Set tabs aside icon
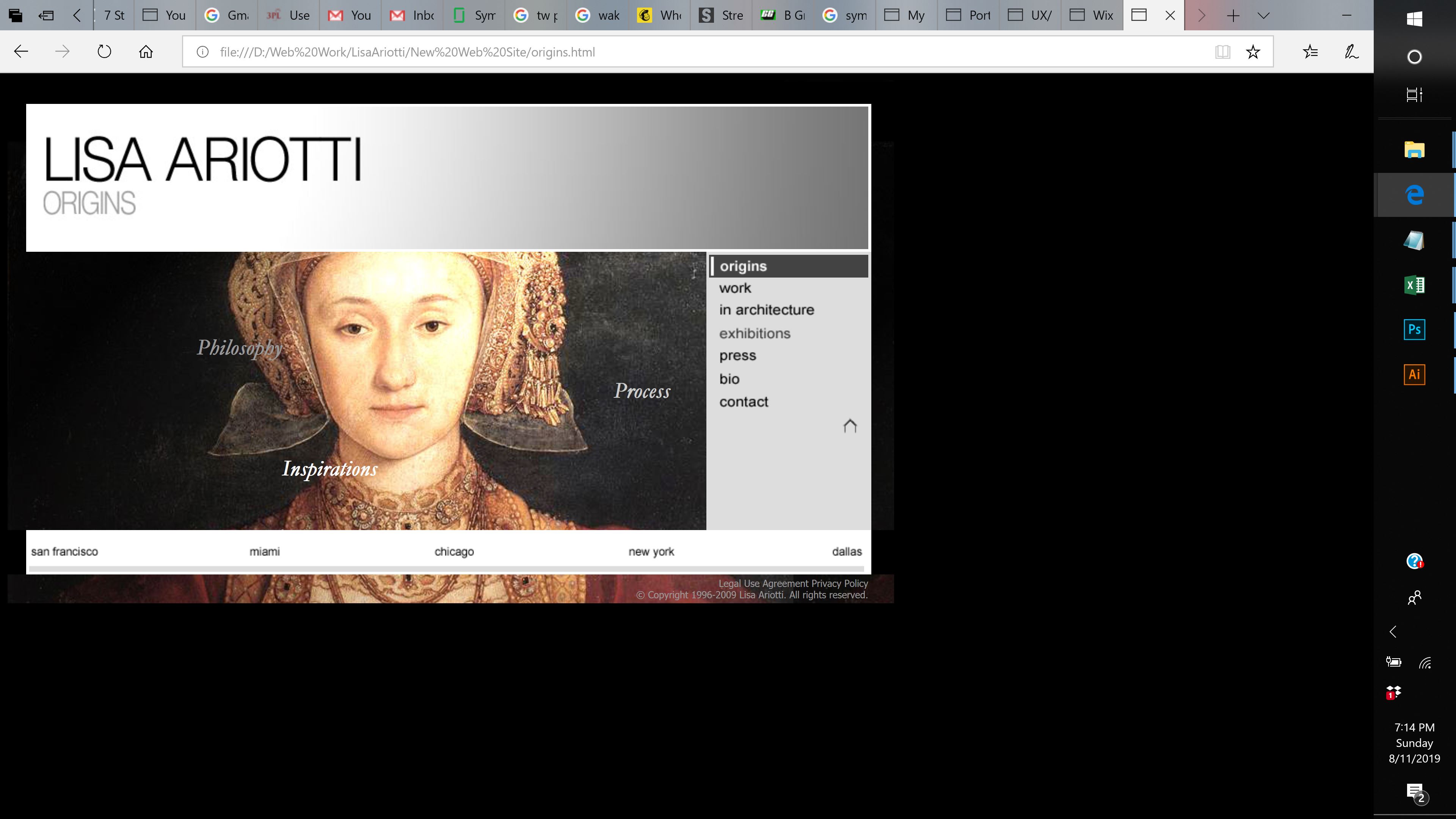Screen dimensions: 1456x819 46,15
